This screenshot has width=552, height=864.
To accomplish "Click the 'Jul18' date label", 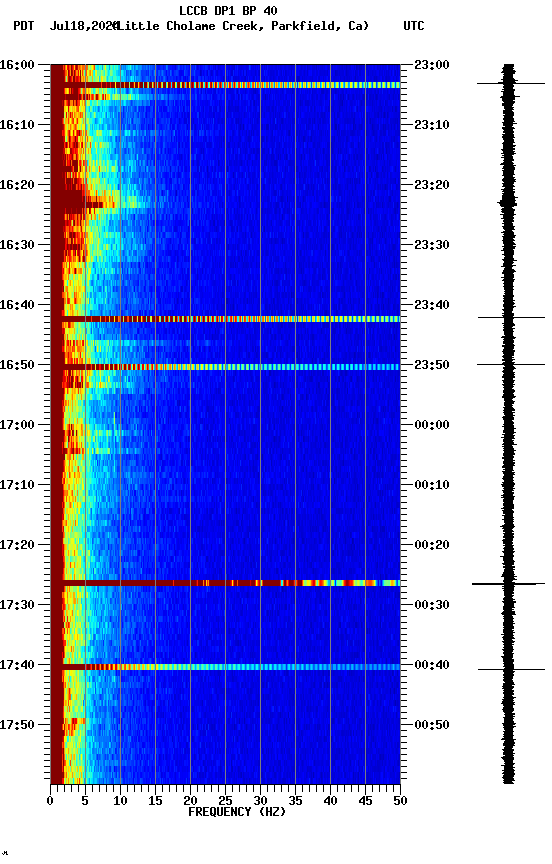I will (66, 26).
